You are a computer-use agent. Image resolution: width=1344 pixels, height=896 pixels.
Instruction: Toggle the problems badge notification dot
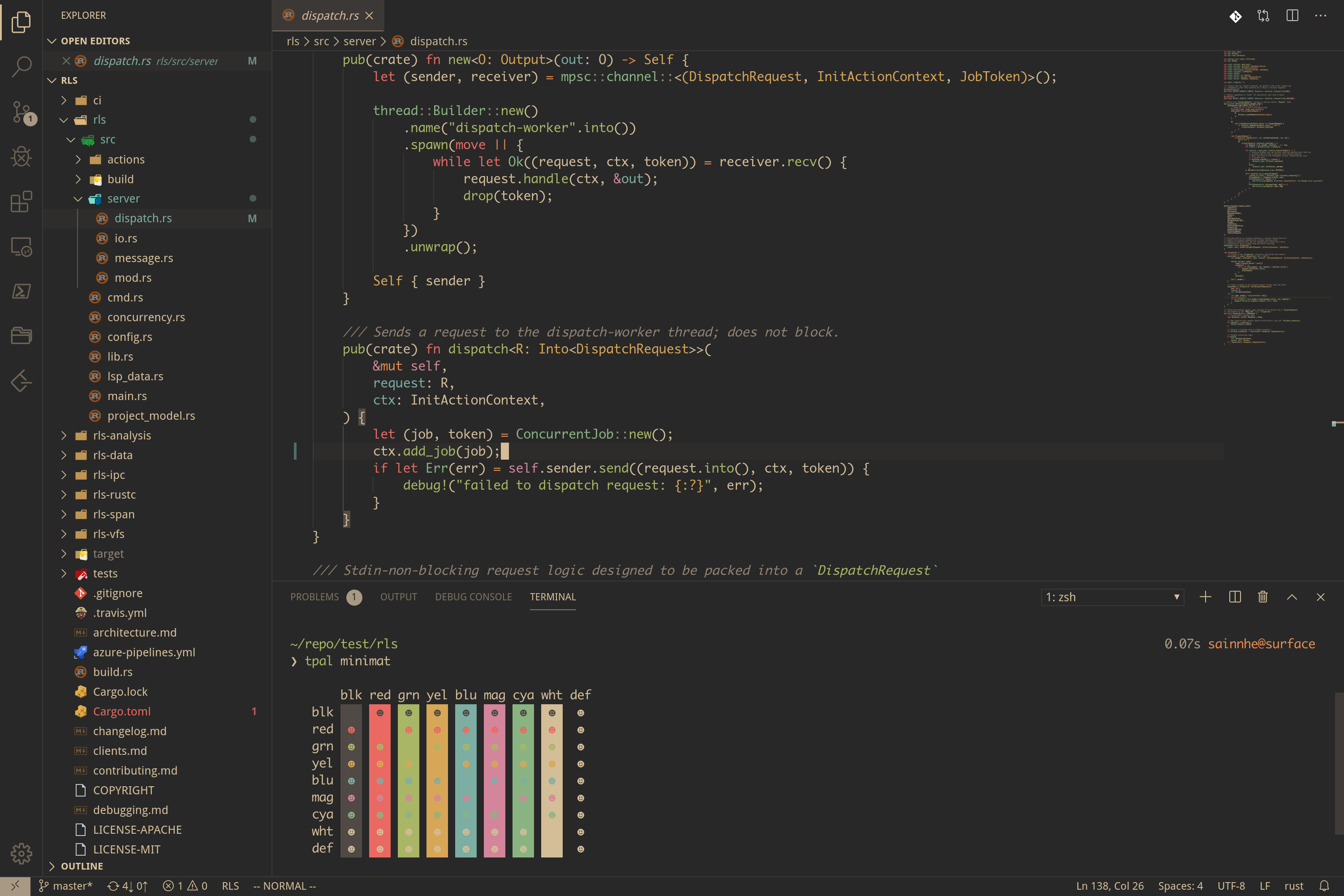tap(355, 597)
